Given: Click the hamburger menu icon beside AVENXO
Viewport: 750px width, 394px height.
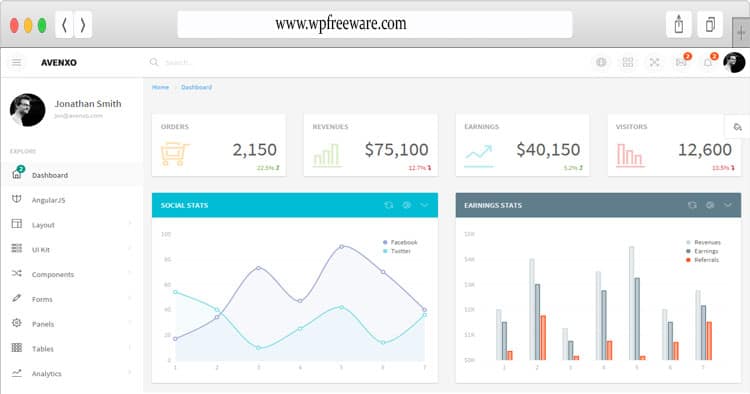Looking at the screenshot, I should pos(16,63).
